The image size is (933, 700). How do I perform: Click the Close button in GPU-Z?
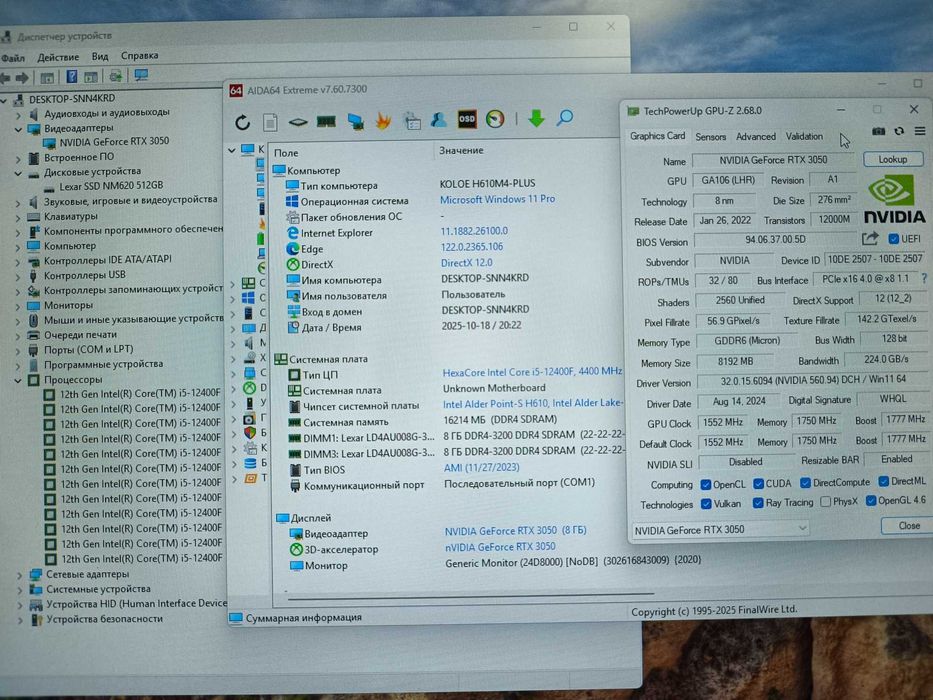point(908,526)
